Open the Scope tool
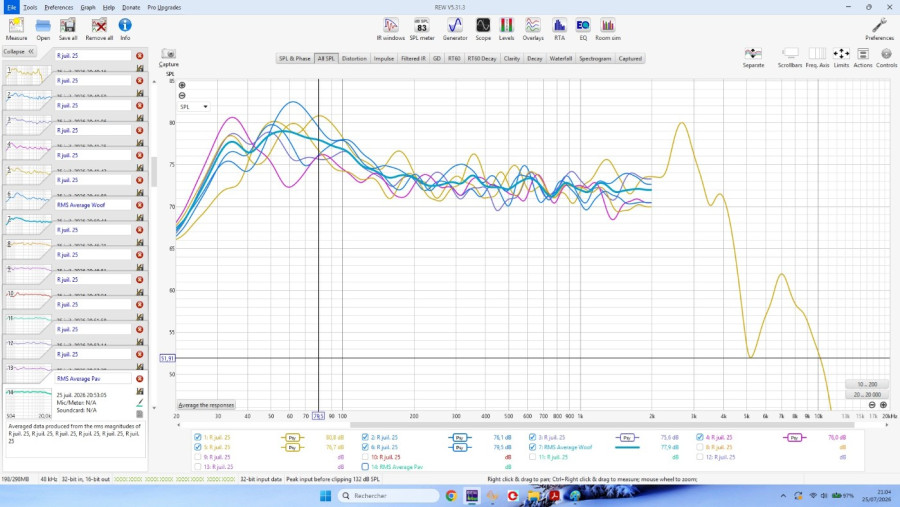The image size is (900, 507). pyautogui.click(x=483, y=29)
